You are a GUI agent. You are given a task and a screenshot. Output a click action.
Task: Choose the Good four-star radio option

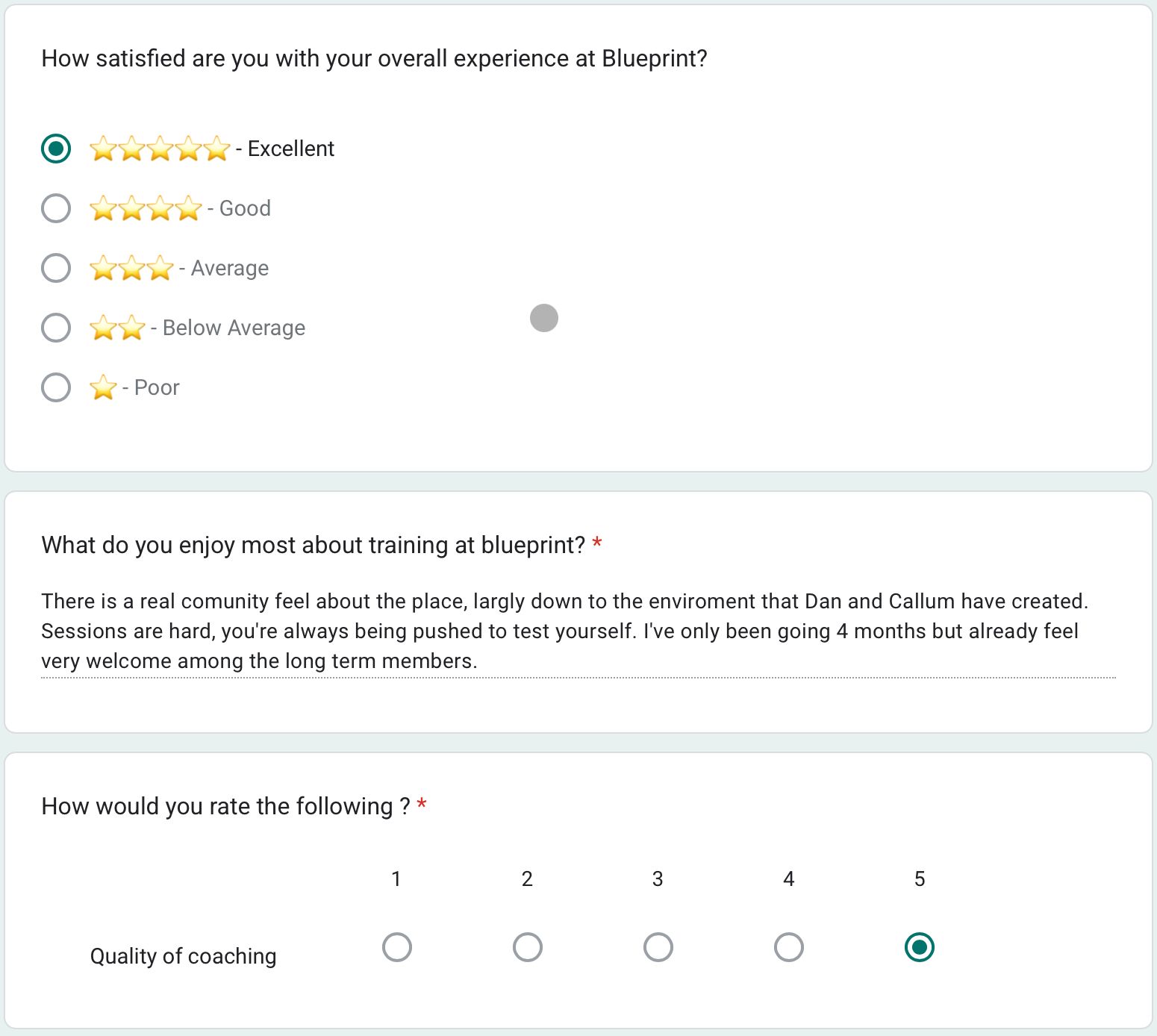click(56, 208)
